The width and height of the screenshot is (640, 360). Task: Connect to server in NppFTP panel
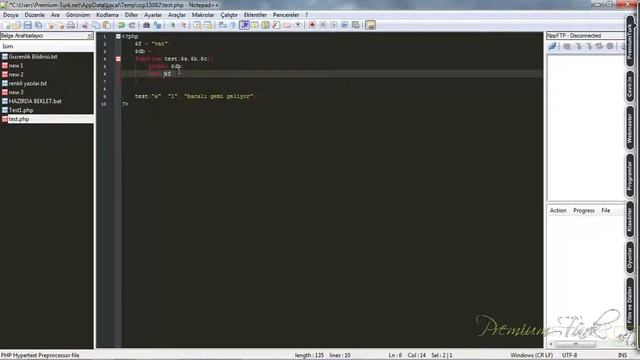click(552, 46)
